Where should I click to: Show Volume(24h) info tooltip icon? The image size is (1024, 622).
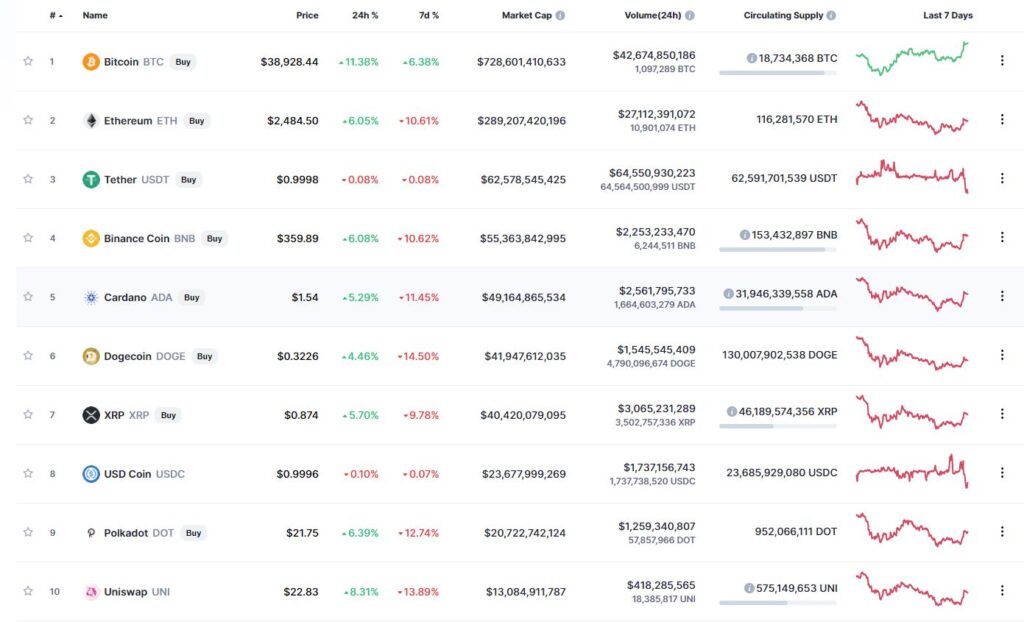click(x=690, y=15)
